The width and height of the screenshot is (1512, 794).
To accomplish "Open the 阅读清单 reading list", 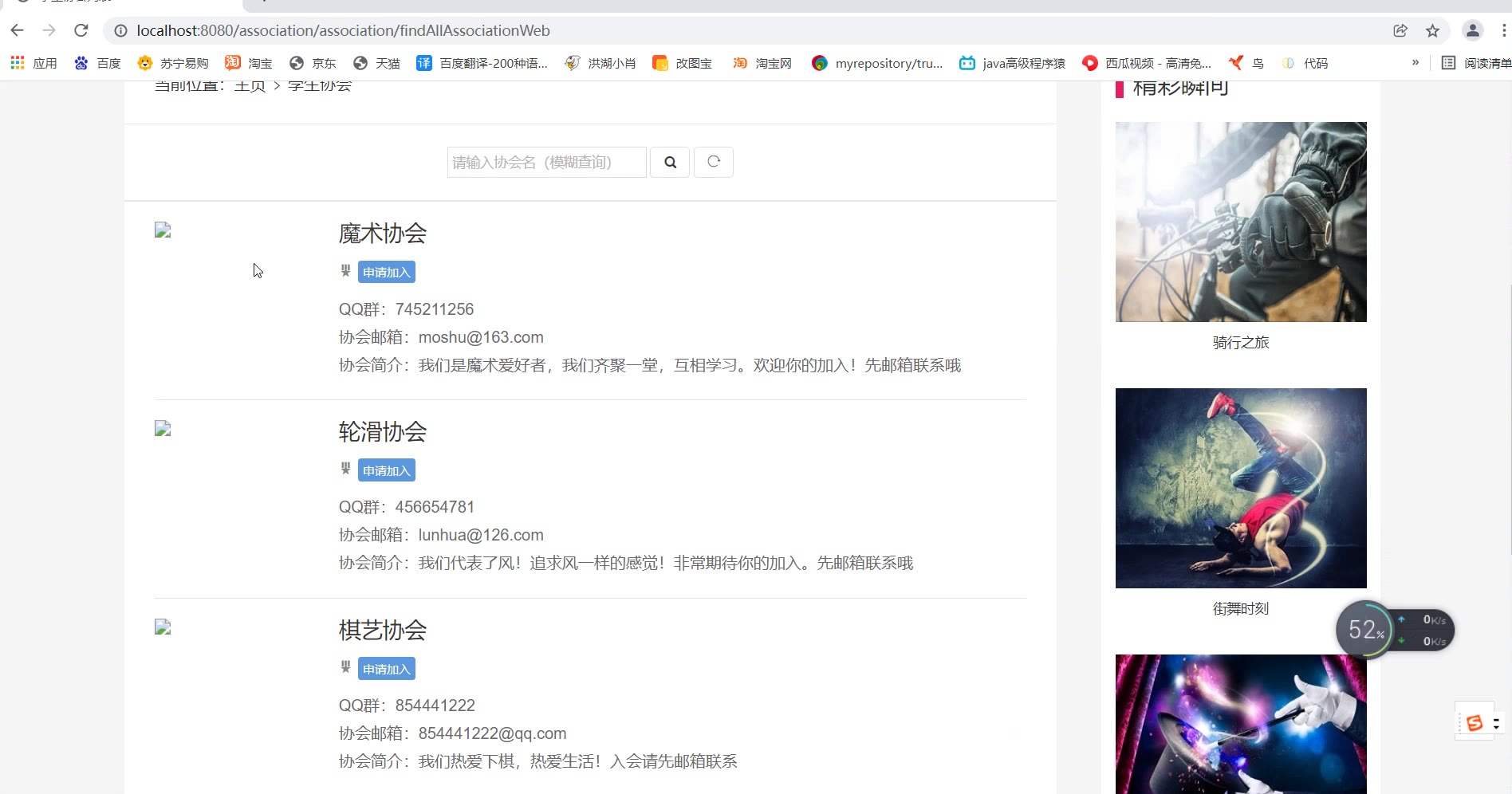I will click(x=1476, y=63).
